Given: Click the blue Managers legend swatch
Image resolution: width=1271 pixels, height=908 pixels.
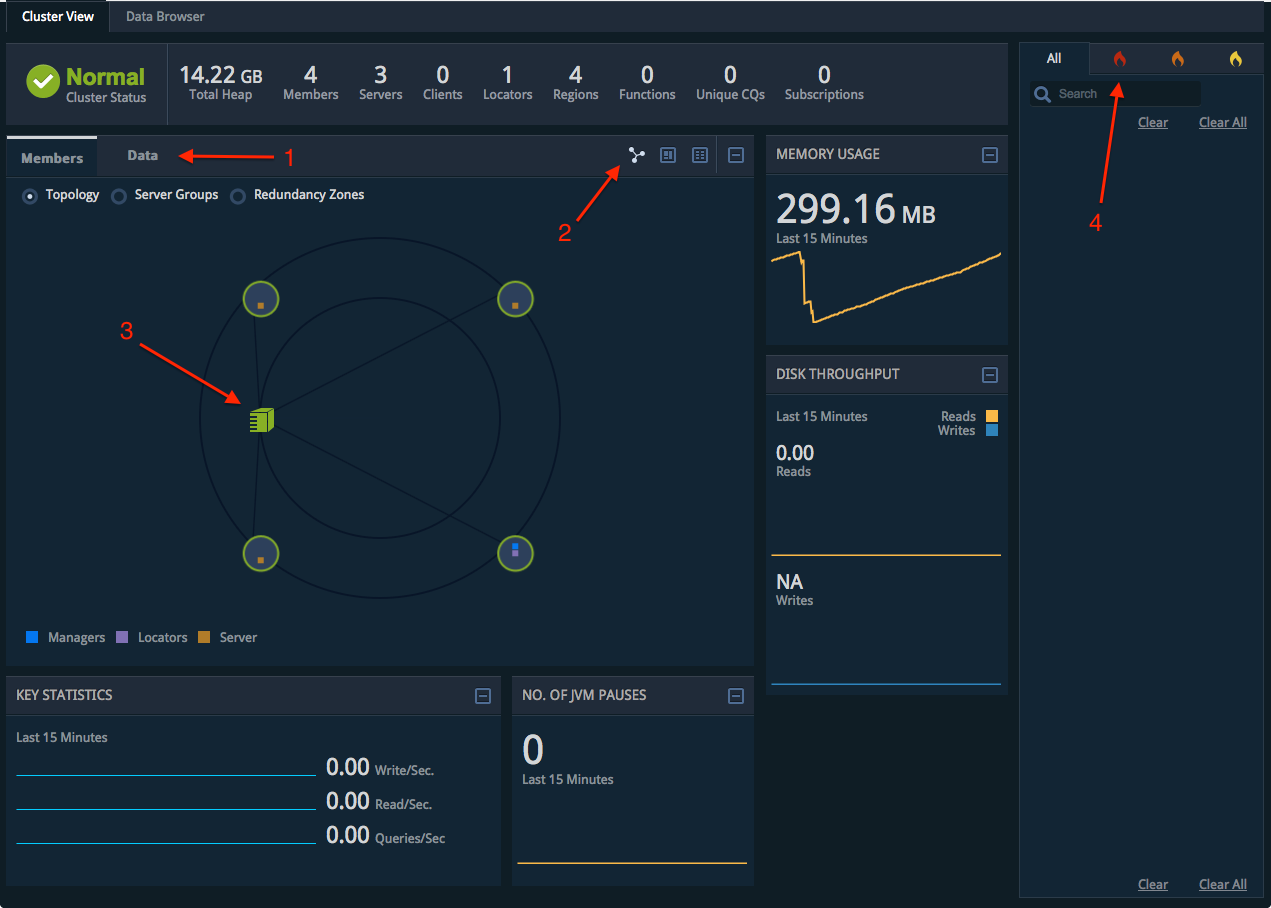Looking at the screenshot, I should pos(32,637).
